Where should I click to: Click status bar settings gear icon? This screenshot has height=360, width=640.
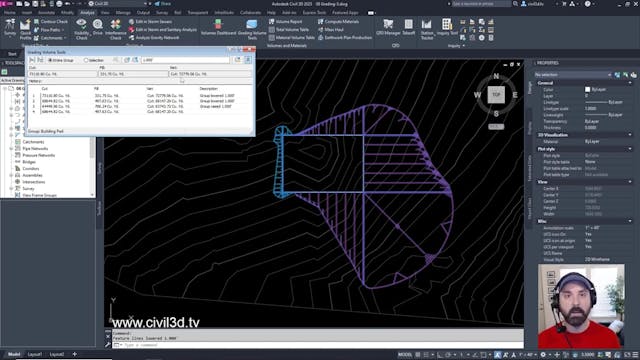tap(543, 355)
